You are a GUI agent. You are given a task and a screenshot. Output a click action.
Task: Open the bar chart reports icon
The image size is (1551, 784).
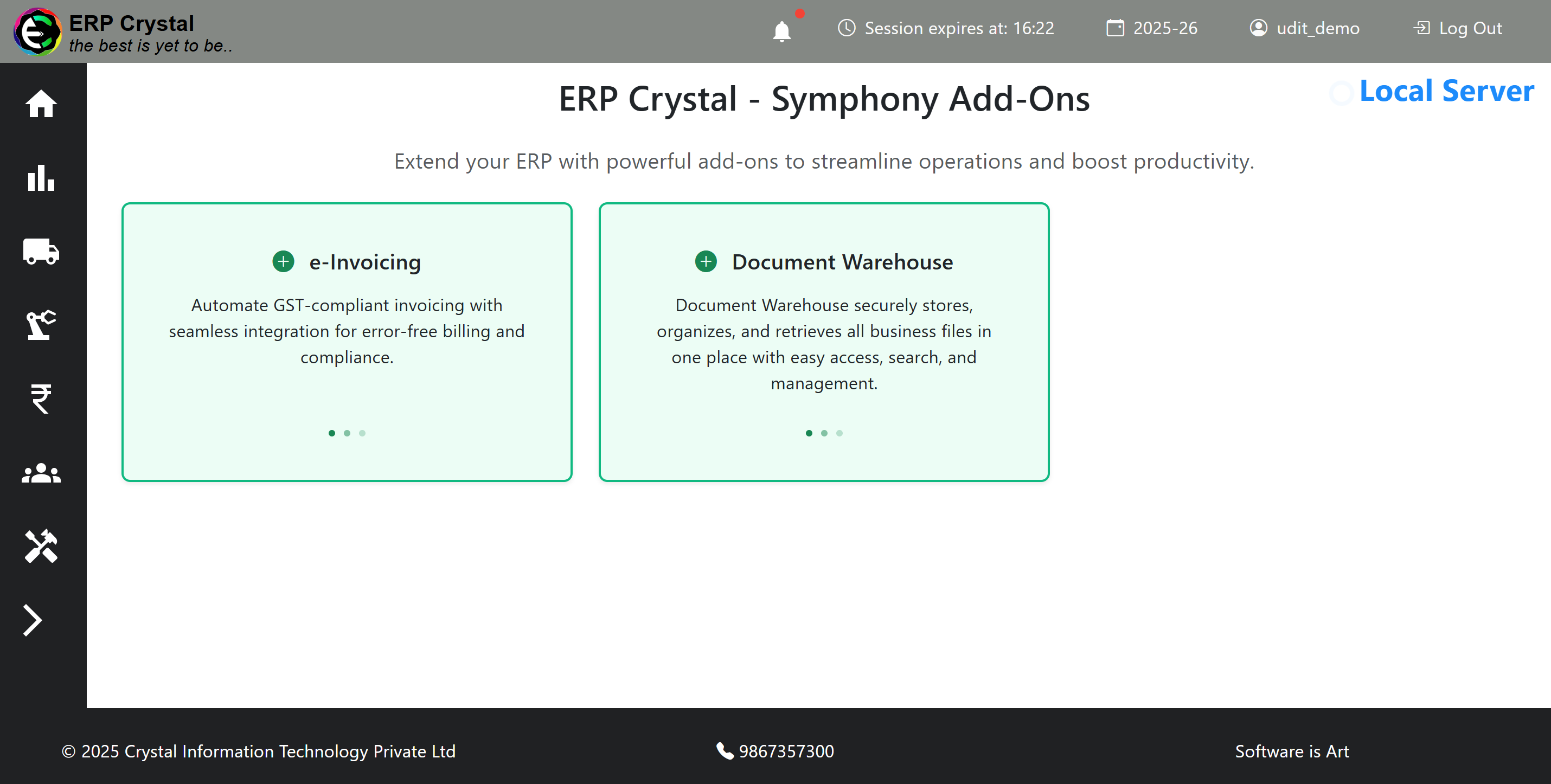coord(41,178)
